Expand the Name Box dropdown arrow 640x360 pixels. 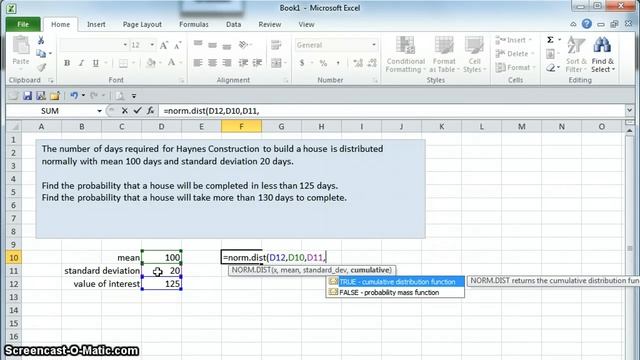point(99,111)
